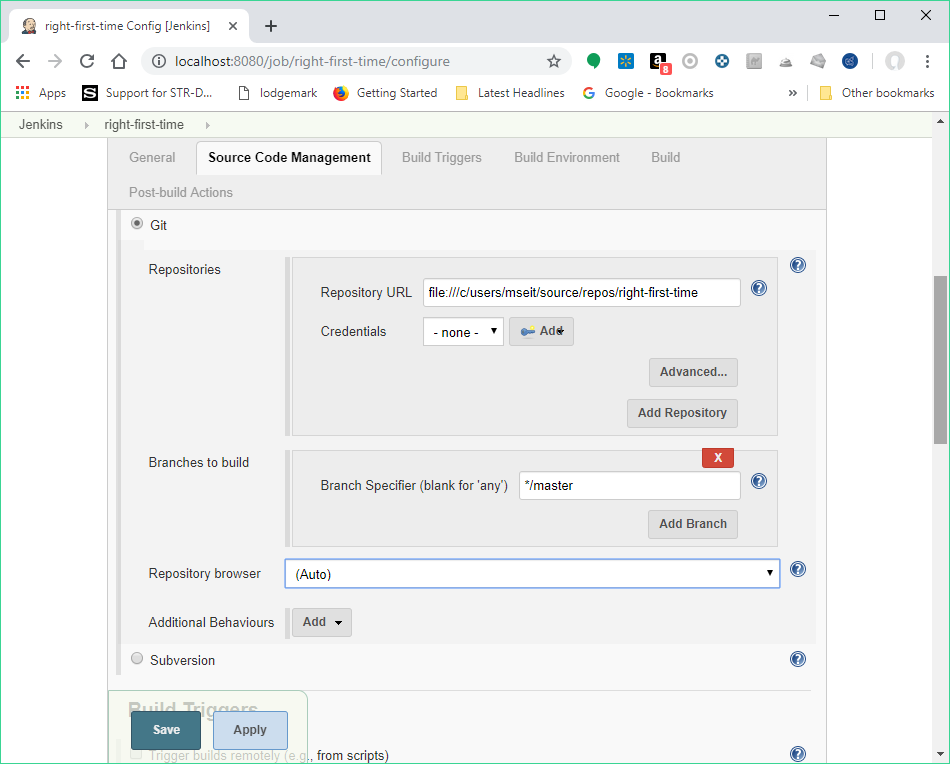950x764 pixels.
Task: Delete the branch with red X button
Action: tap(718, 458)
